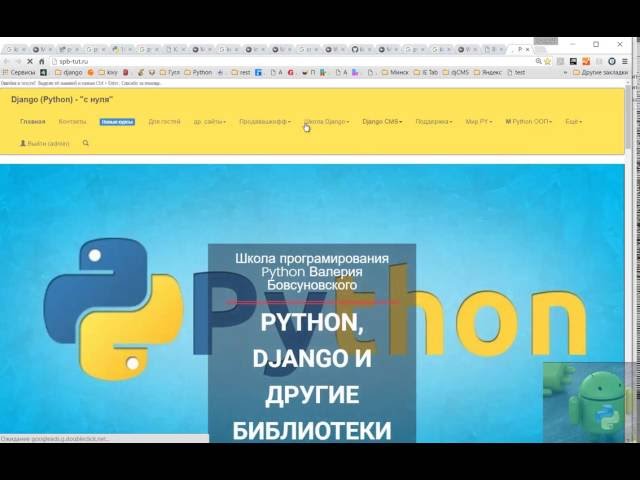The image size is (640, 480).
Task: Click the browser forward arrow
Action: tap(18, 61)
